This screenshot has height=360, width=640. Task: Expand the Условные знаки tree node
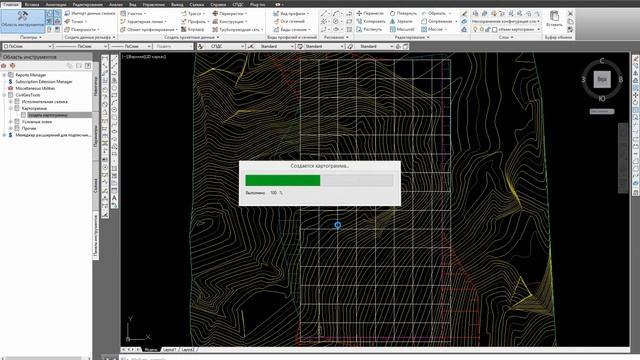pos(11,122)
